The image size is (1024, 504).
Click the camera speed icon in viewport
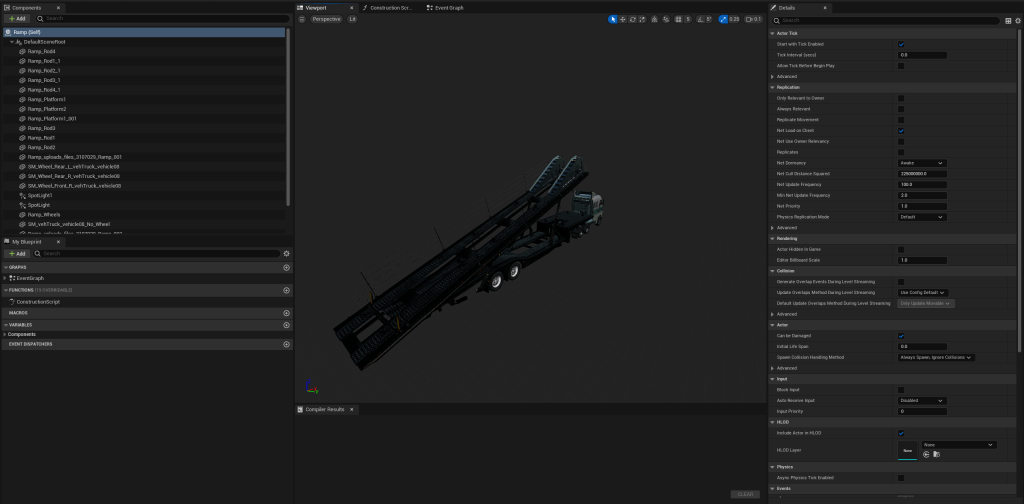tap(748, 19)
